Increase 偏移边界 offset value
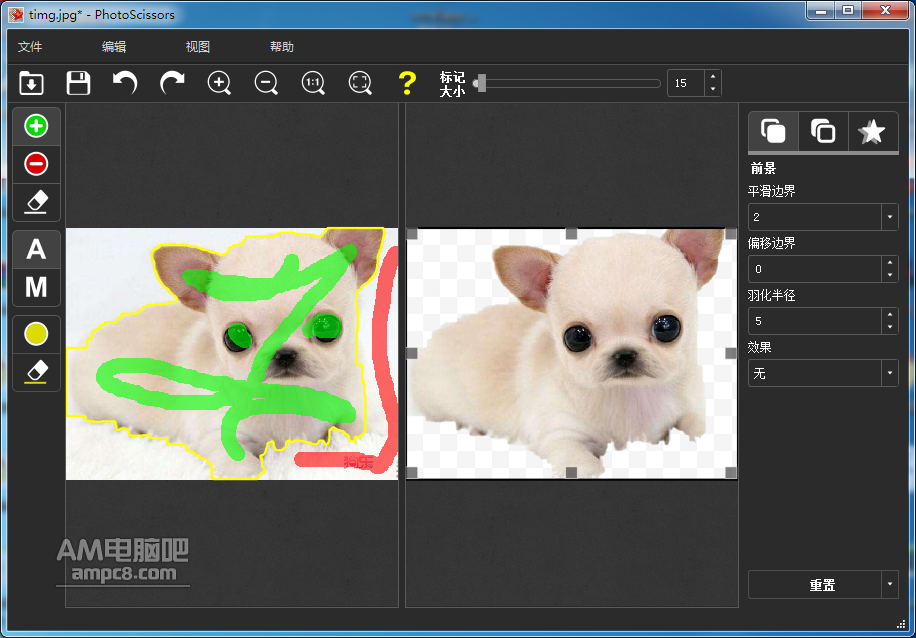Screen dimensions: 916x638 890,263
